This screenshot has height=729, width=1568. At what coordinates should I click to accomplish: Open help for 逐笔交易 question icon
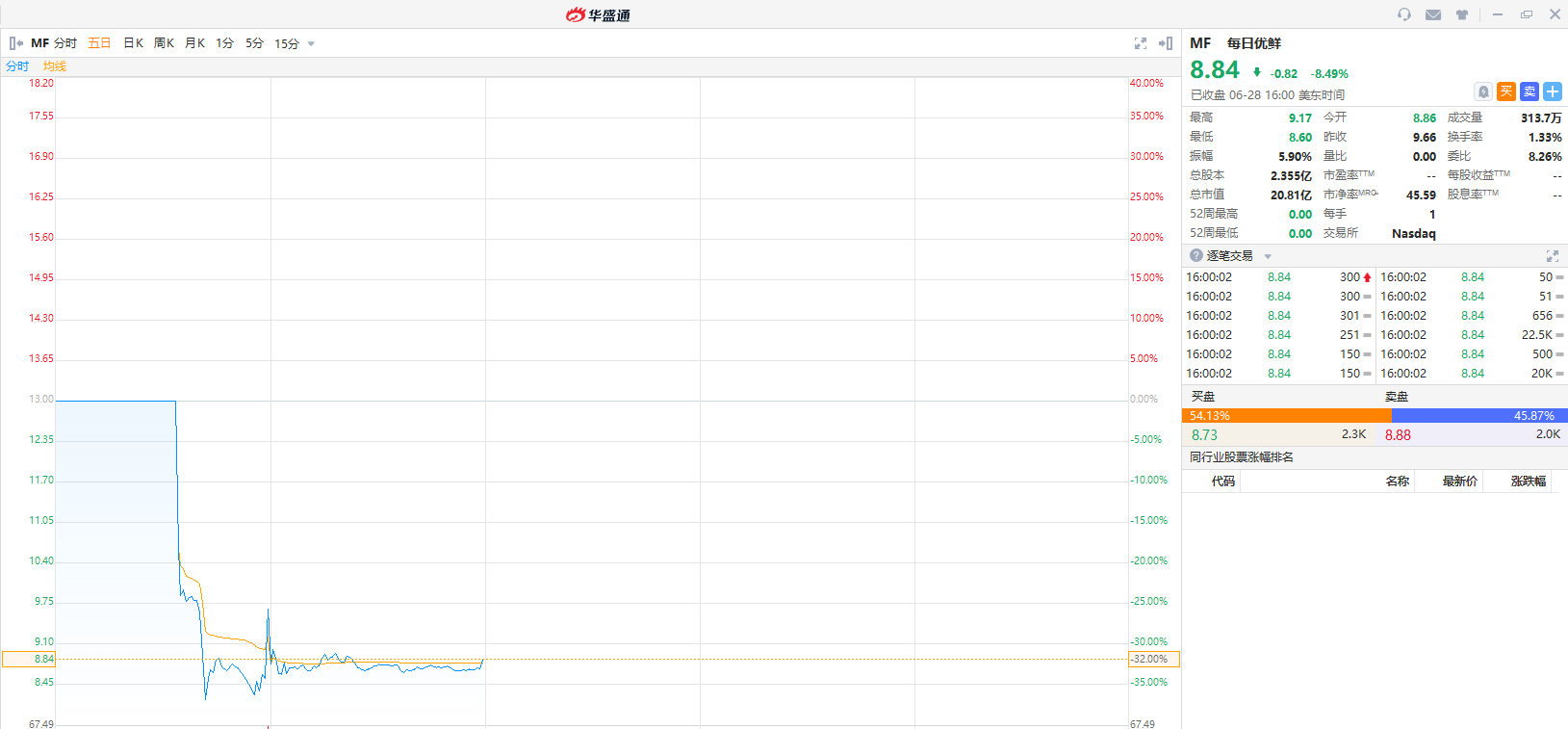point(1196,255)
